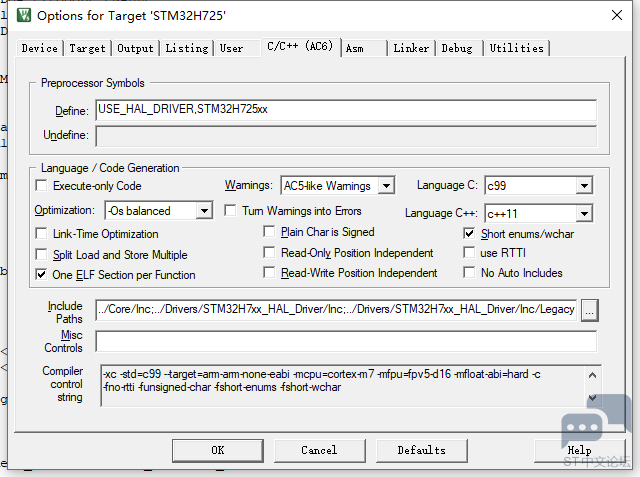
Task: Click the Define preprocessor symbols field
Action: [346, 110]
